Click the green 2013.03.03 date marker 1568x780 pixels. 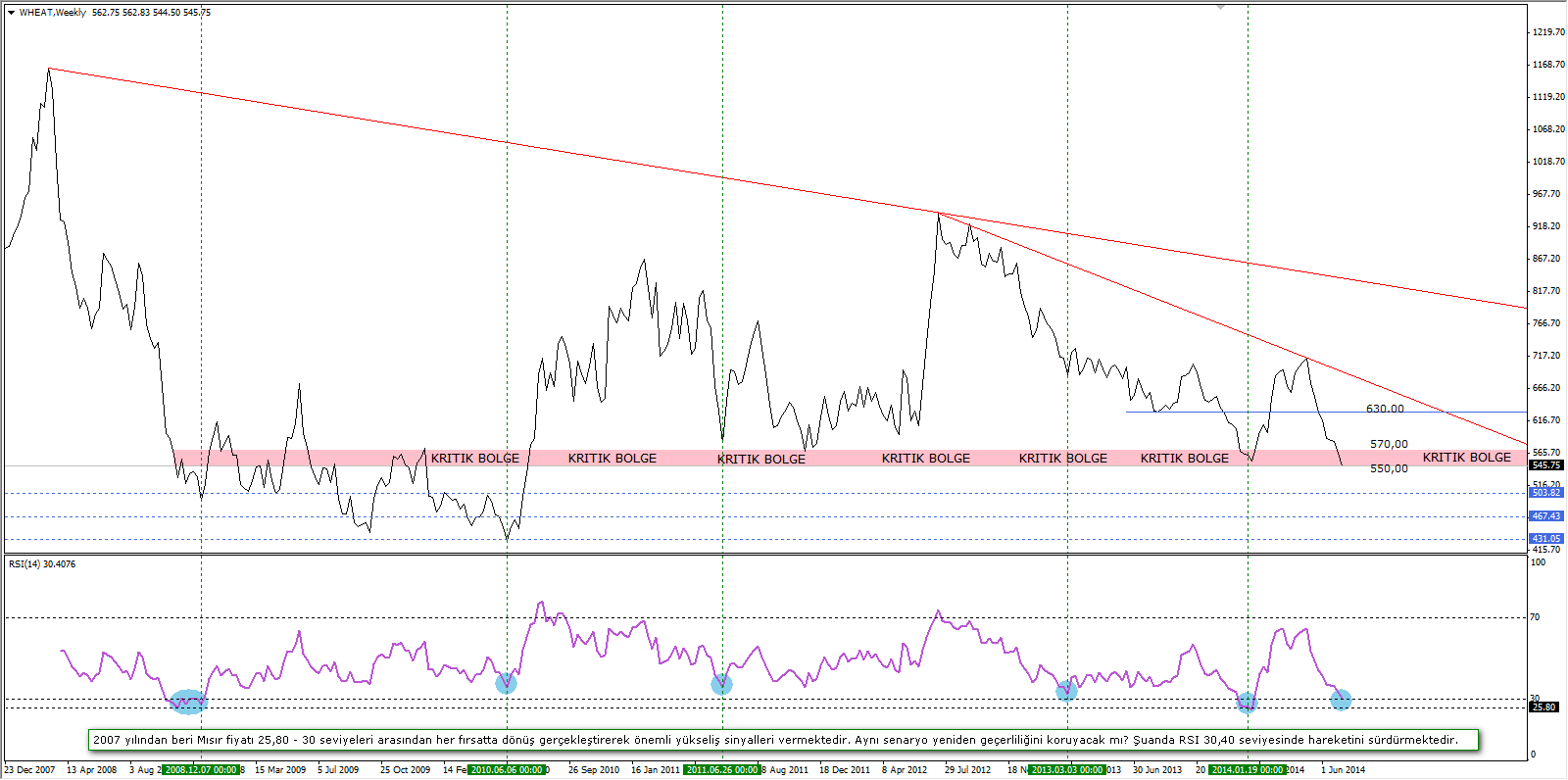(x=1067, y=770)
